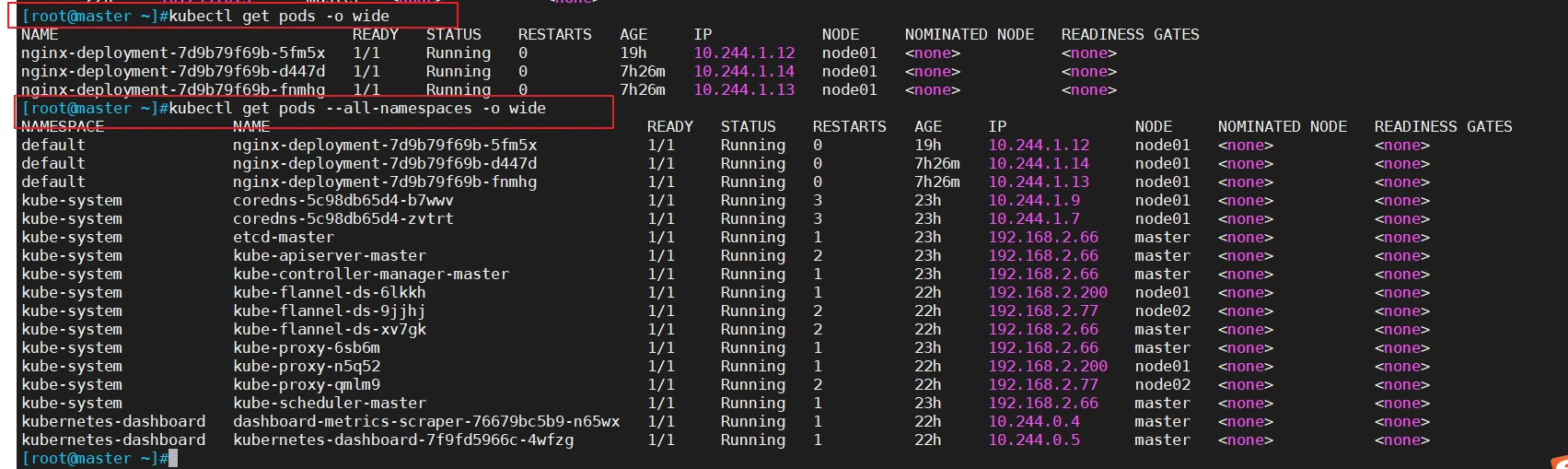Screen dimensions: 1568x469
Task: Select dashboard-metrics-scraper-76679bc5b9-n65wx pod name
Action: [x=426, y=421]
